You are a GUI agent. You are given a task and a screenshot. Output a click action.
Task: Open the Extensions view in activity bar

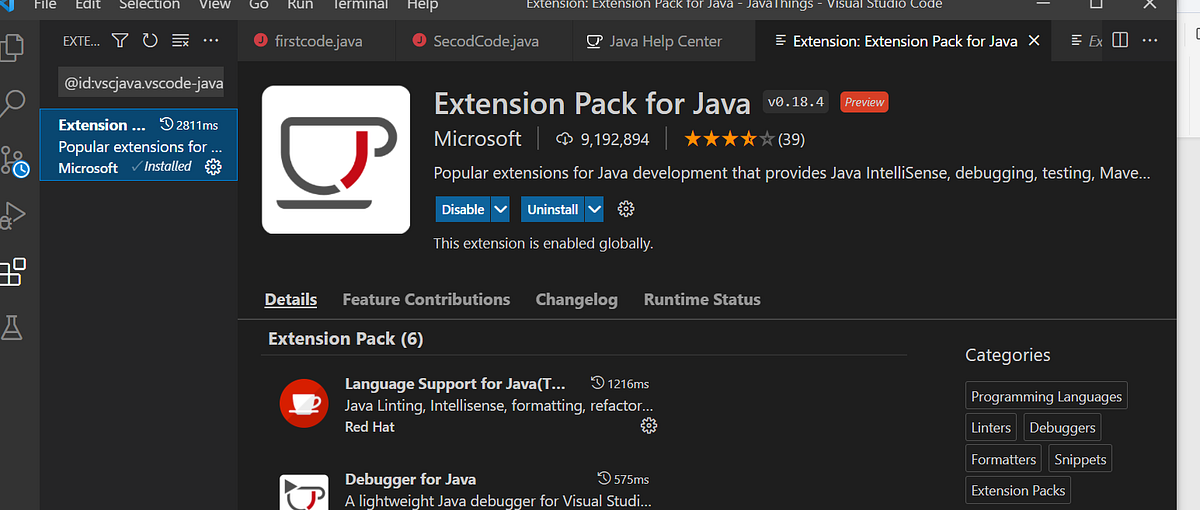[13, 271]
